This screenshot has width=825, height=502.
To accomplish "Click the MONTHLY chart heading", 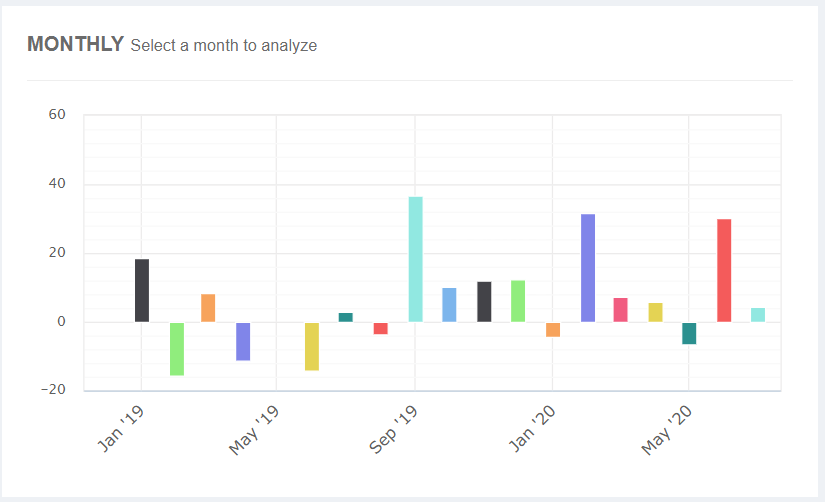I will (75, 44).
